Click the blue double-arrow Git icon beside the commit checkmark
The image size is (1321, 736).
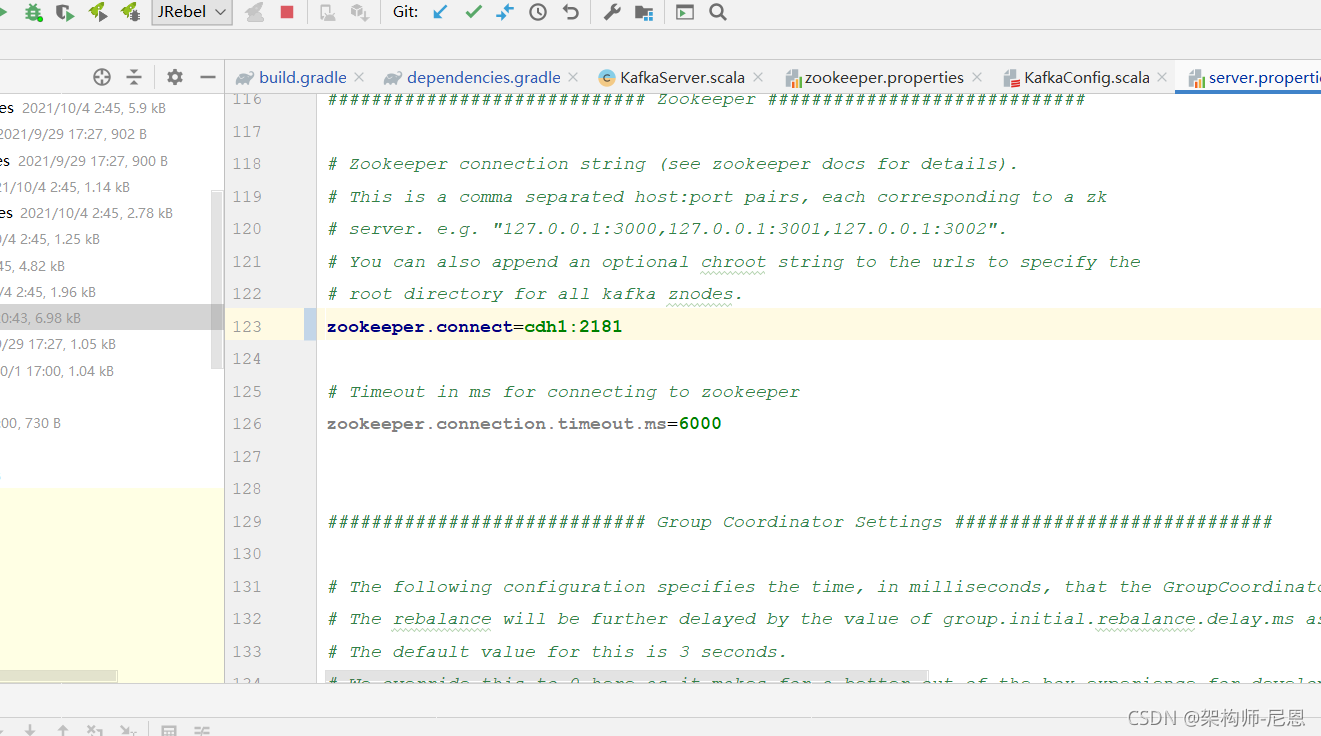click(x=505, y=12)
